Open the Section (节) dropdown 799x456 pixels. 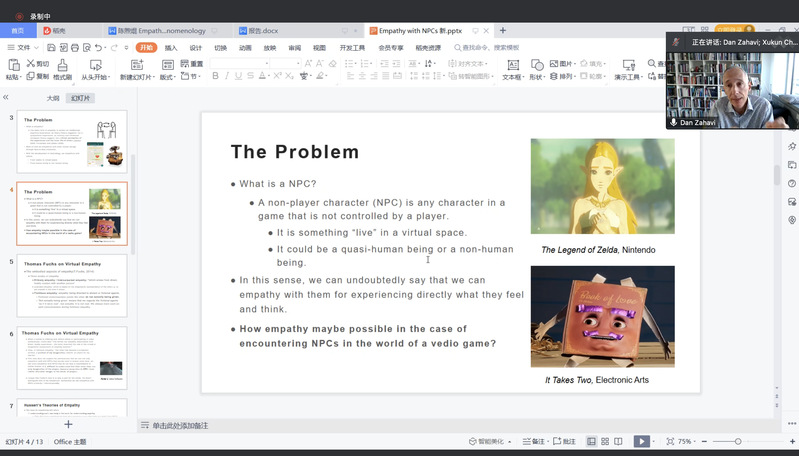tap(191, 76)
